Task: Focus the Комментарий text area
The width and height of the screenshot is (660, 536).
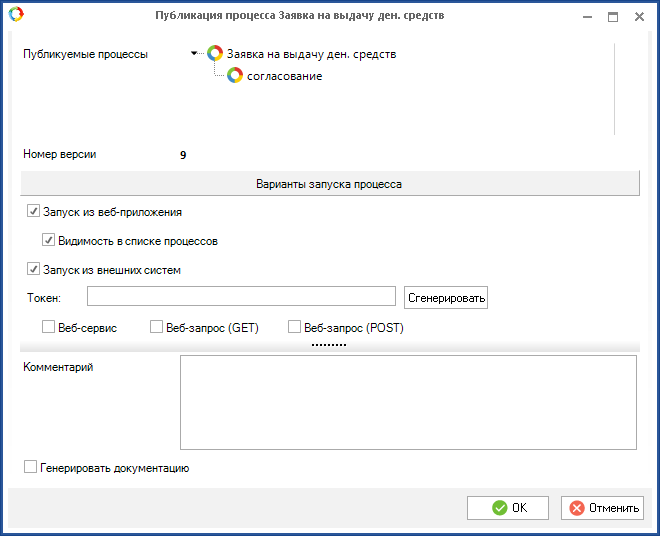Action: tap(408, 402)
